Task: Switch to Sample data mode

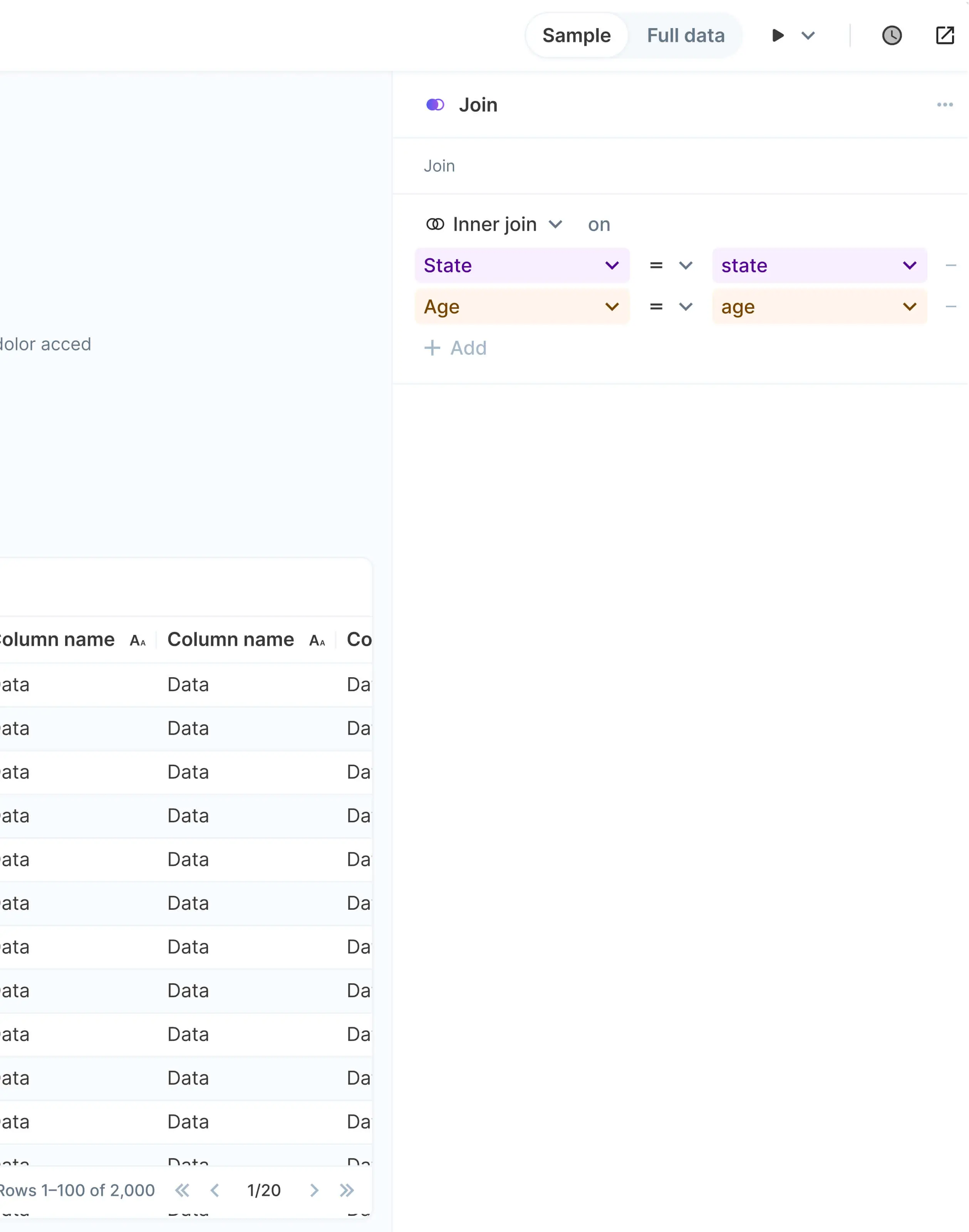Action: tap(577, 36)
